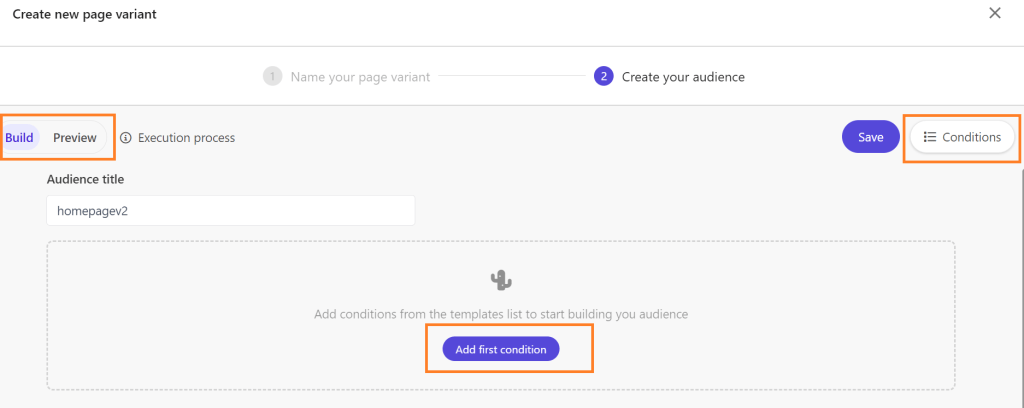
Task: Click the Create new page variant heading
Action: pos(84,15)
